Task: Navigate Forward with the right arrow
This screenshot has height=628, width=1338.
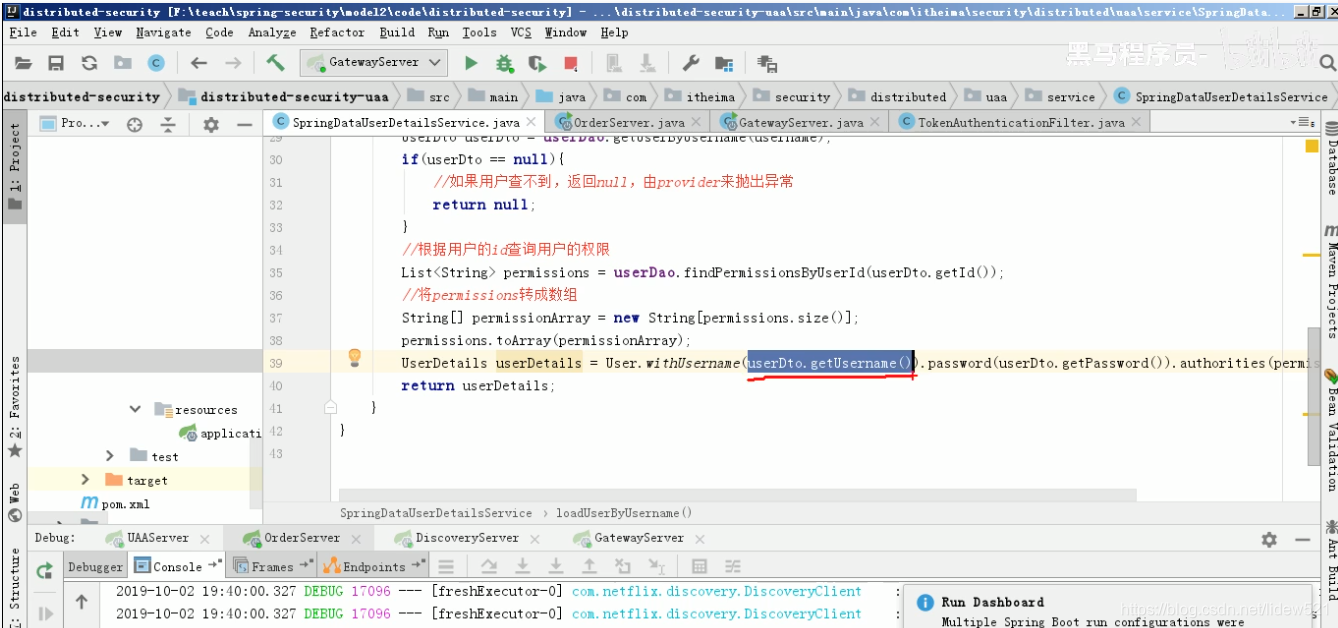Action: pyautogui.click(x=233, y=63)
